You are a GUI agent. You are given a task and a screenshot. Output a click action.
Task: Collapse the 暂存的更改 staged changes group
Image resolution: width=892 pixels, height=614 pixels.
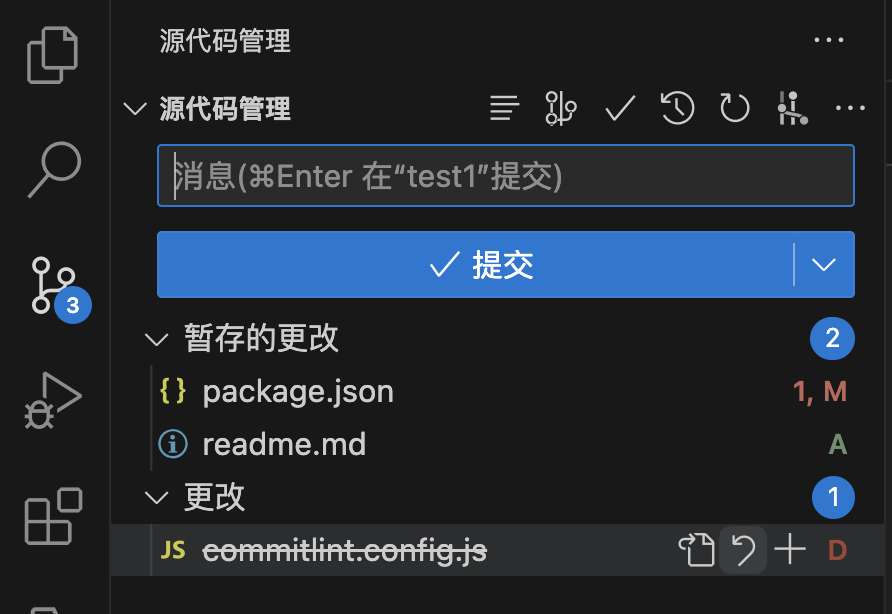click(156, 339)
